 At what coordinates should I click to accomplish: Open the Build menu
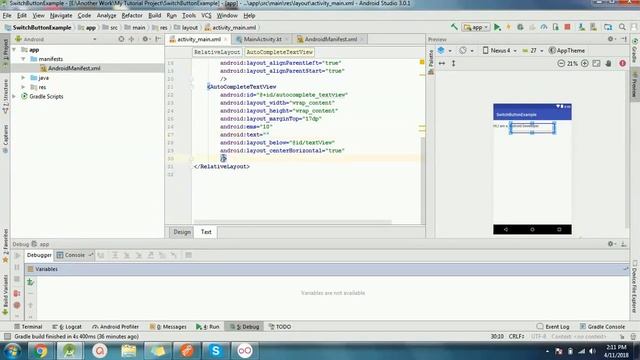[x=154, y=16]
